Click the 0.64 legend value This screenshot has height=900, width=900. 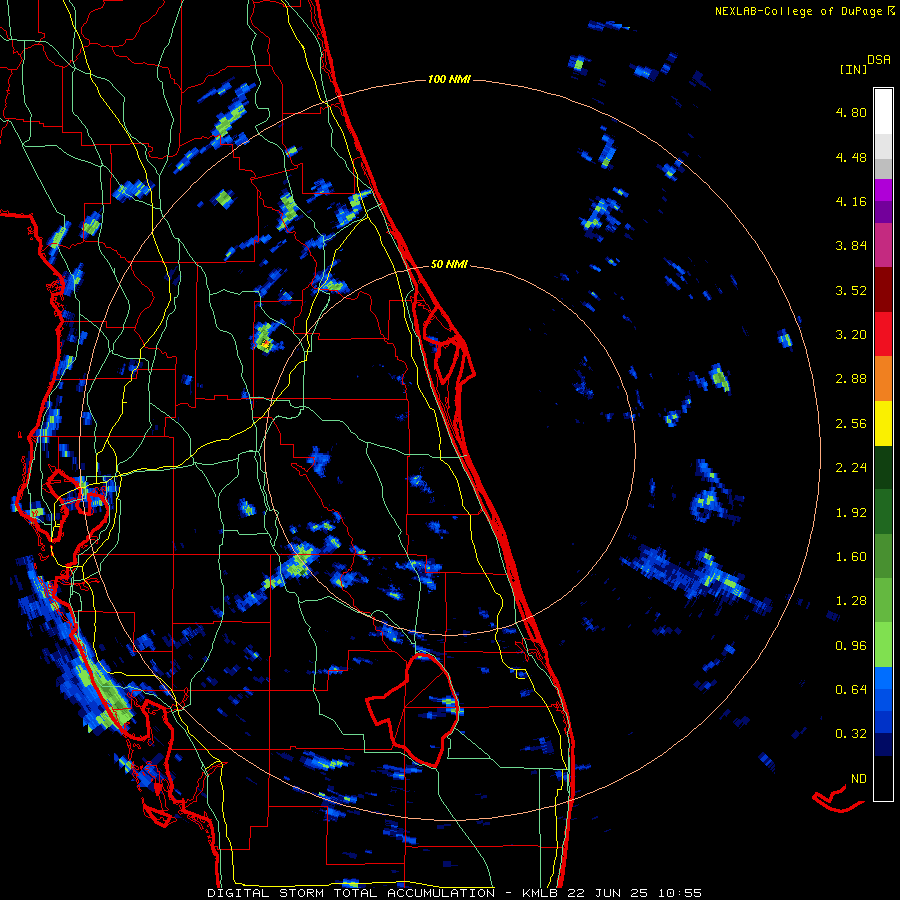(x=851, y=690)
